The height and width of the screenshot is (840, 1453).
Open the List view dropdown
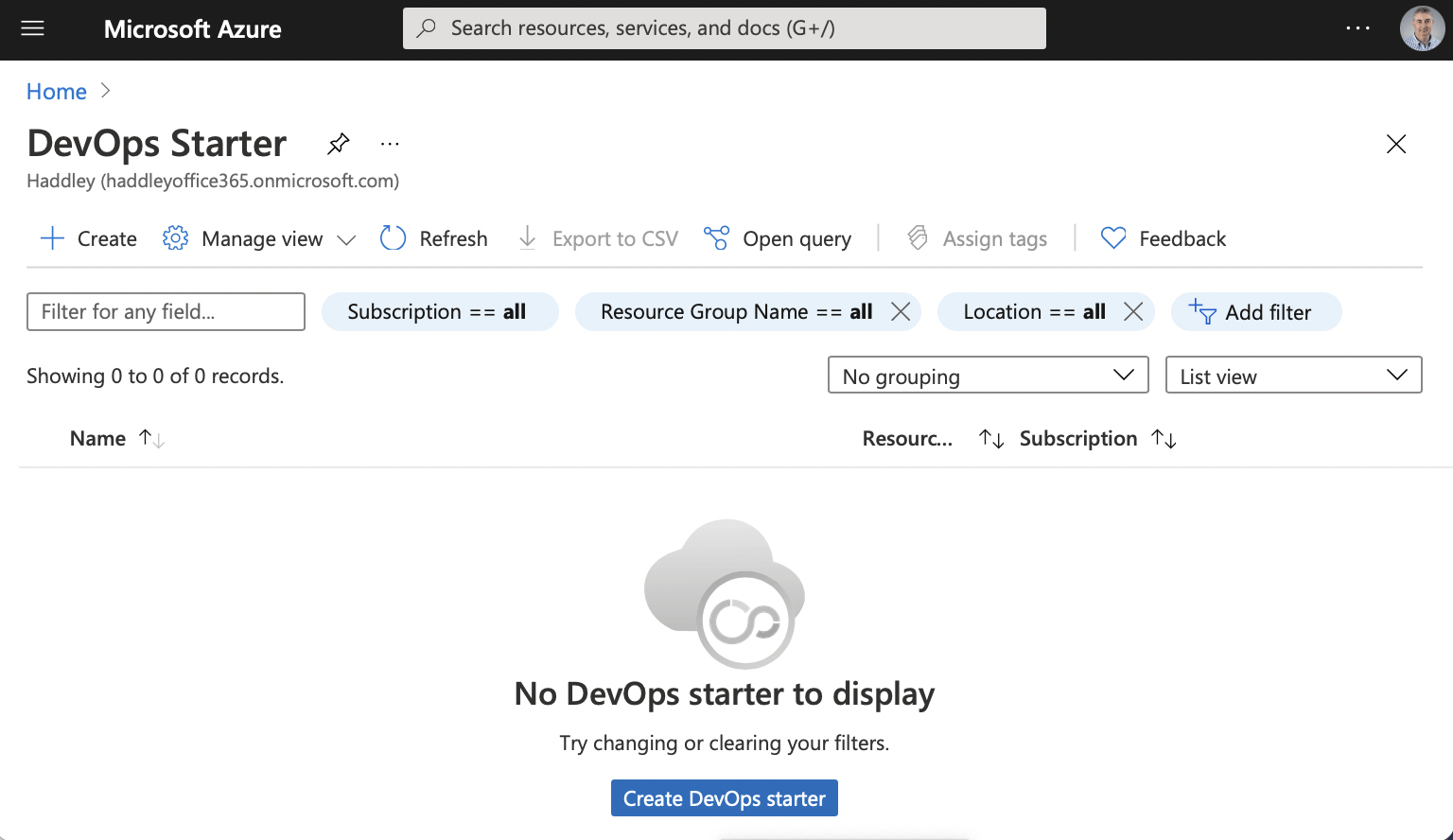click(x=1293, y=376)
